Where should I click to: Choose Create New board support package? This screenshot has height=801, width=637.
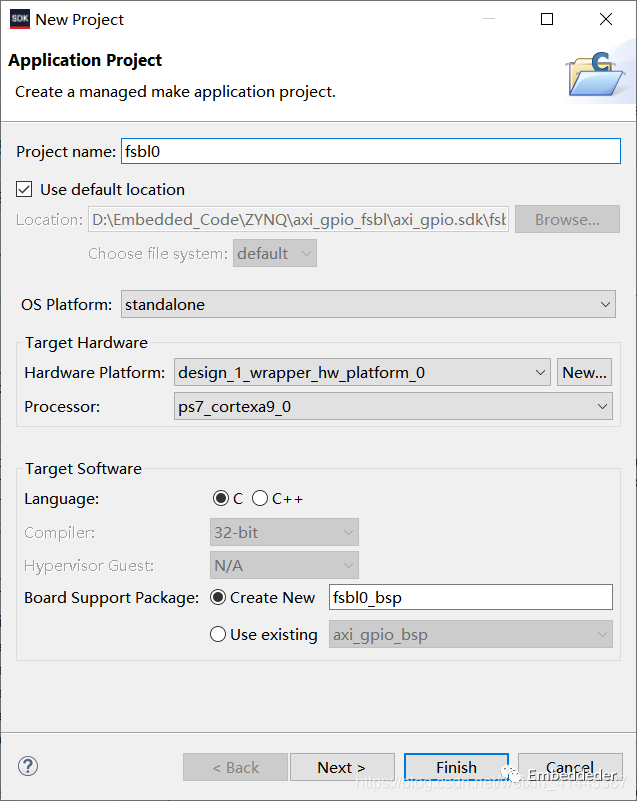pos(218,597)
